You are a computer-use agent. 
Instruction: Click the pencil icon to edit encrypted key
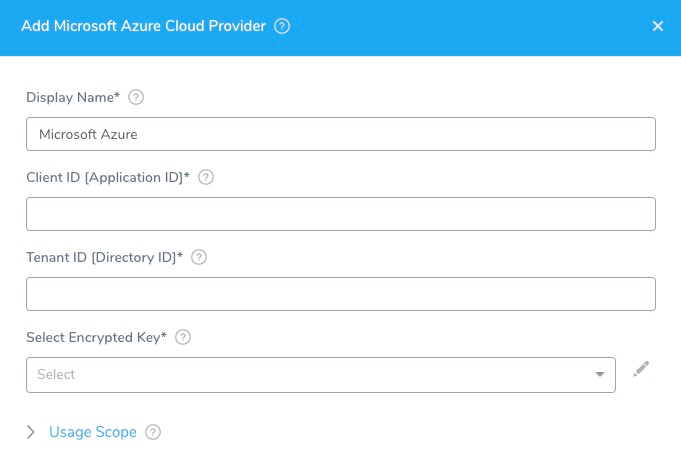point(641,369)
